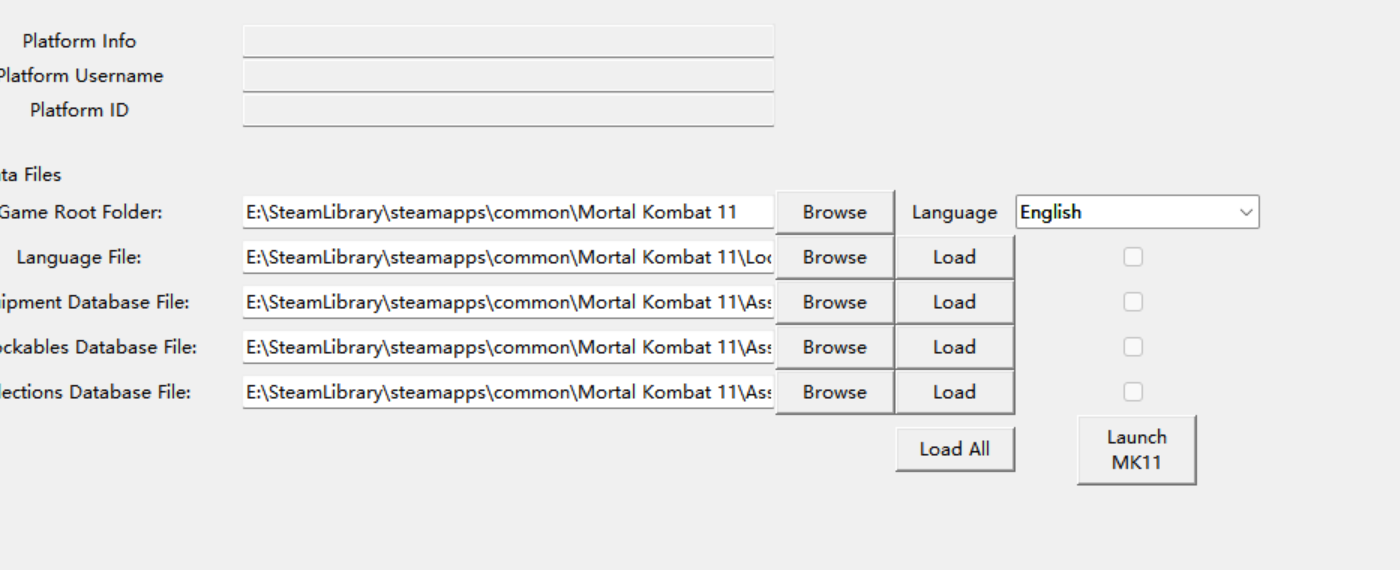Click the Game Root Folder path field
Screen dimensions: 1400x570
pos(508,212)
